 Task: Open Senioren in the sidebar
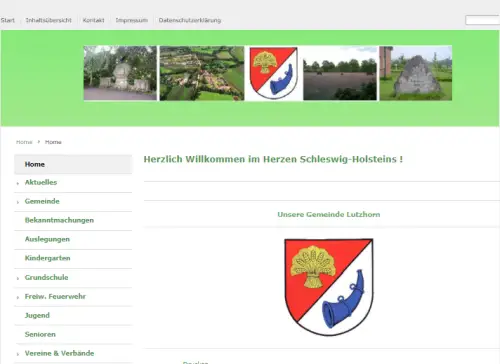40,334
